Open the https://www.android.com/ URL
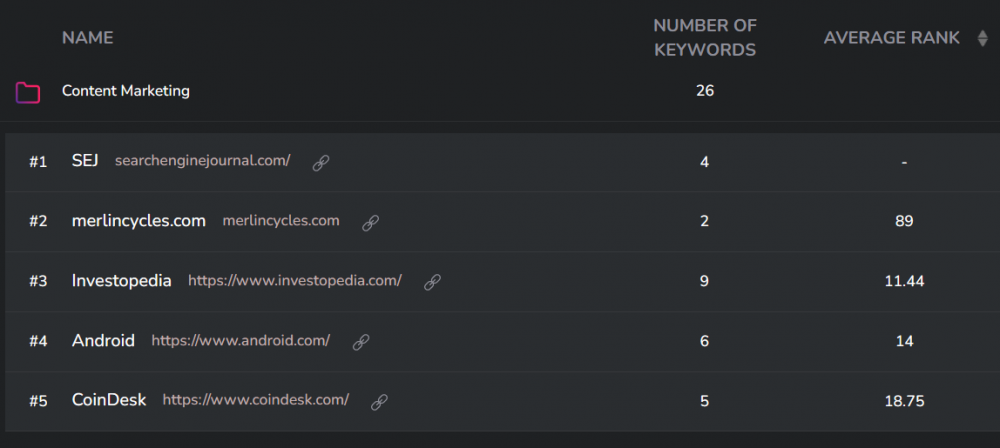 pyautogui.click(x=240, y=341)
